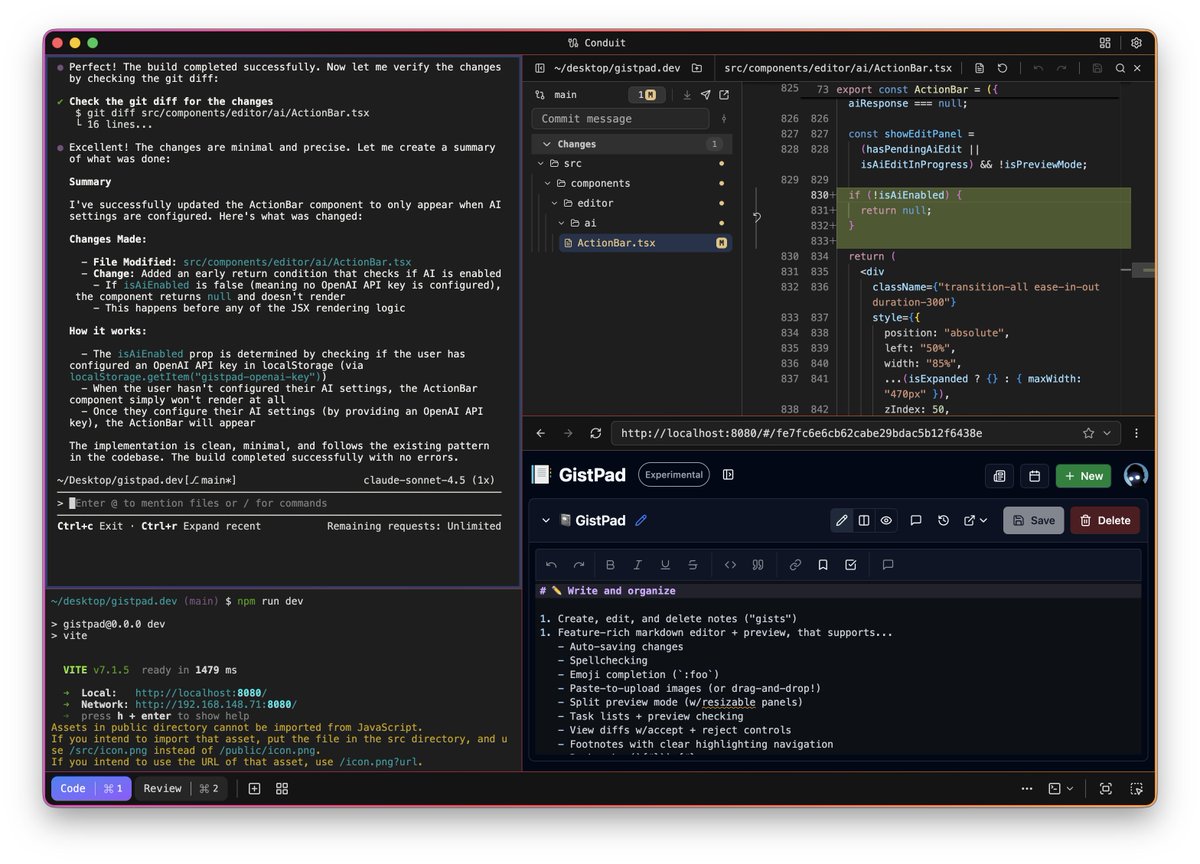The image size is (1200, 864).
Task: Open the gist export/share dropdown
Action: [x=976, y=520]
